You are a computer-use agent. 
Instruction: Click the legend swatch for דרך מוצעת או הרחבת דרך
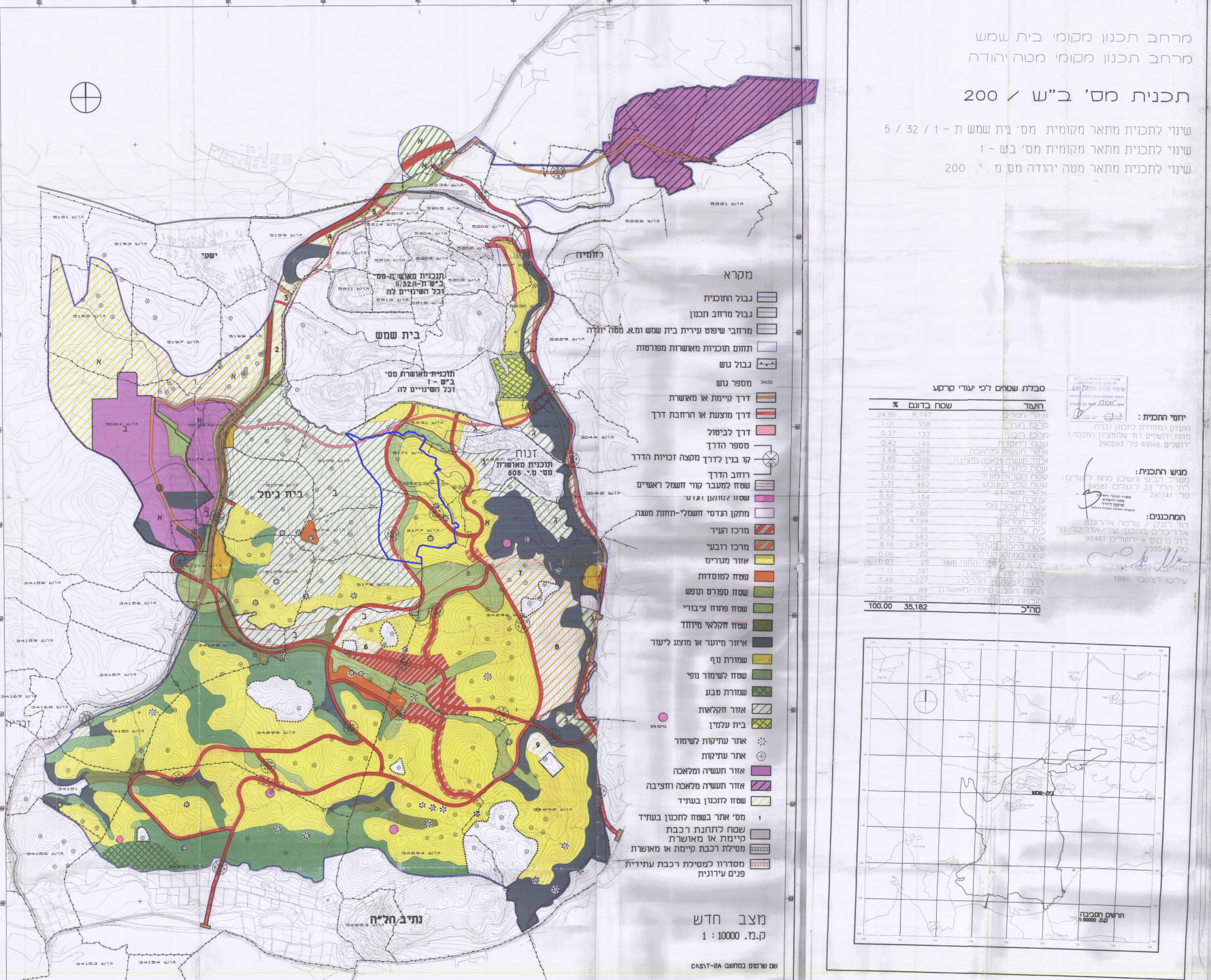tap(766, 414)
